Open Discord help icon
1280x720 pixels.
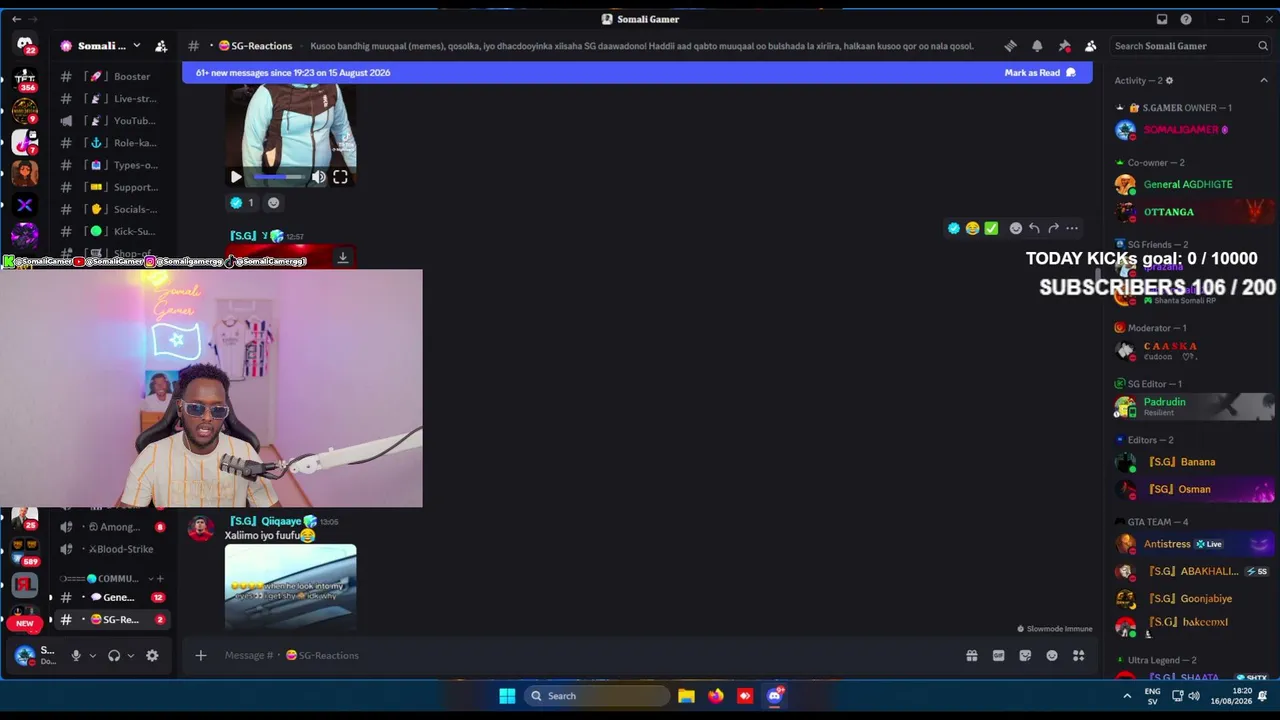tap(1186, 19)
